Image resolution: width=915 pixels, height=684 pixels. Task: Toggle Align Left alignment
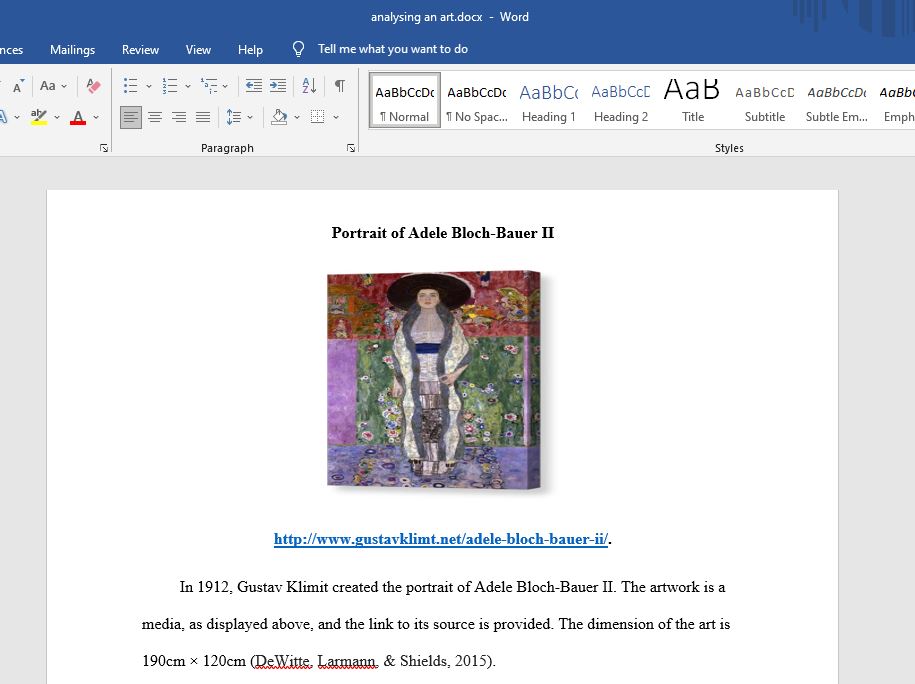pos(131,117)
